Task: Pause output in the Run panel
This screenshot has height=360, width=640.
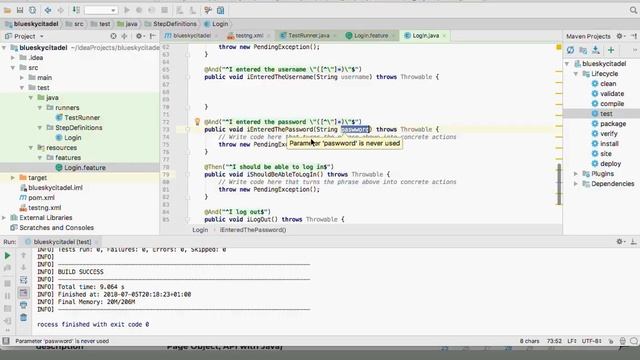Action: pos(7,296)
